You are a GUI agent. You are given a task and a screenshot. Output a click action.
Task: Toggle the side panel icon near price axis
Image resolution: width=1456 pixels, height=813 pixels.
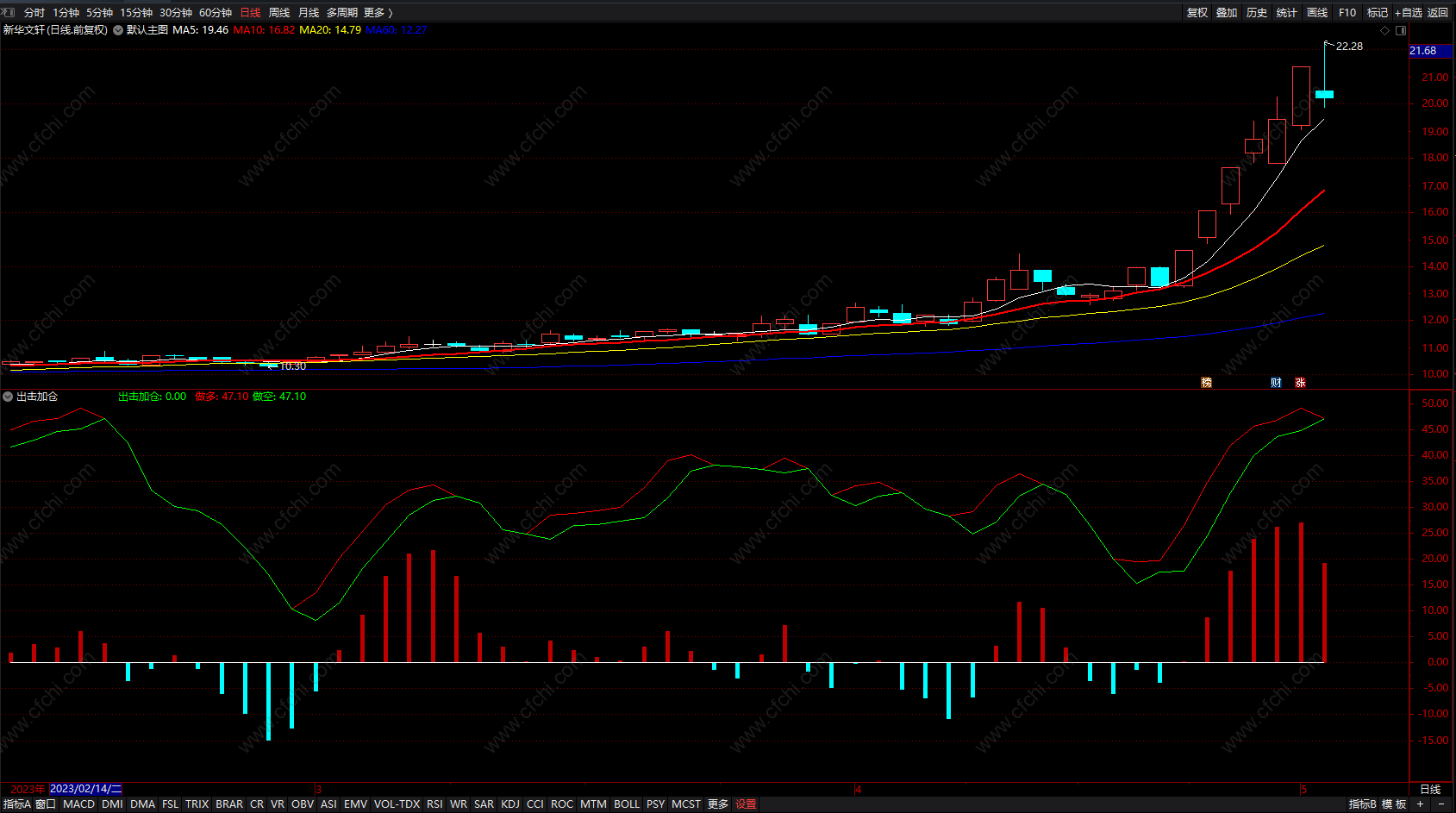point(1401,30)
